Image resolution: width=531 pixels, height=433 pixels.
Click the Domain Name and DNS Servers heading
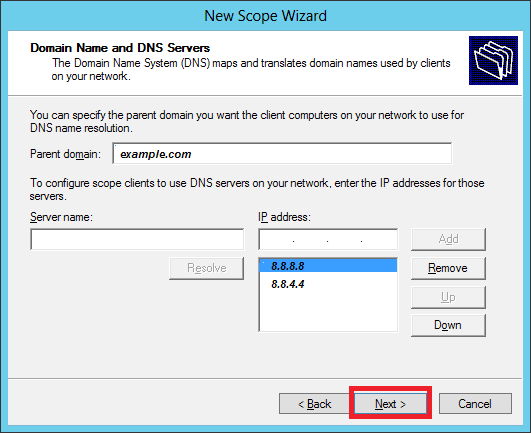(120, 48)
